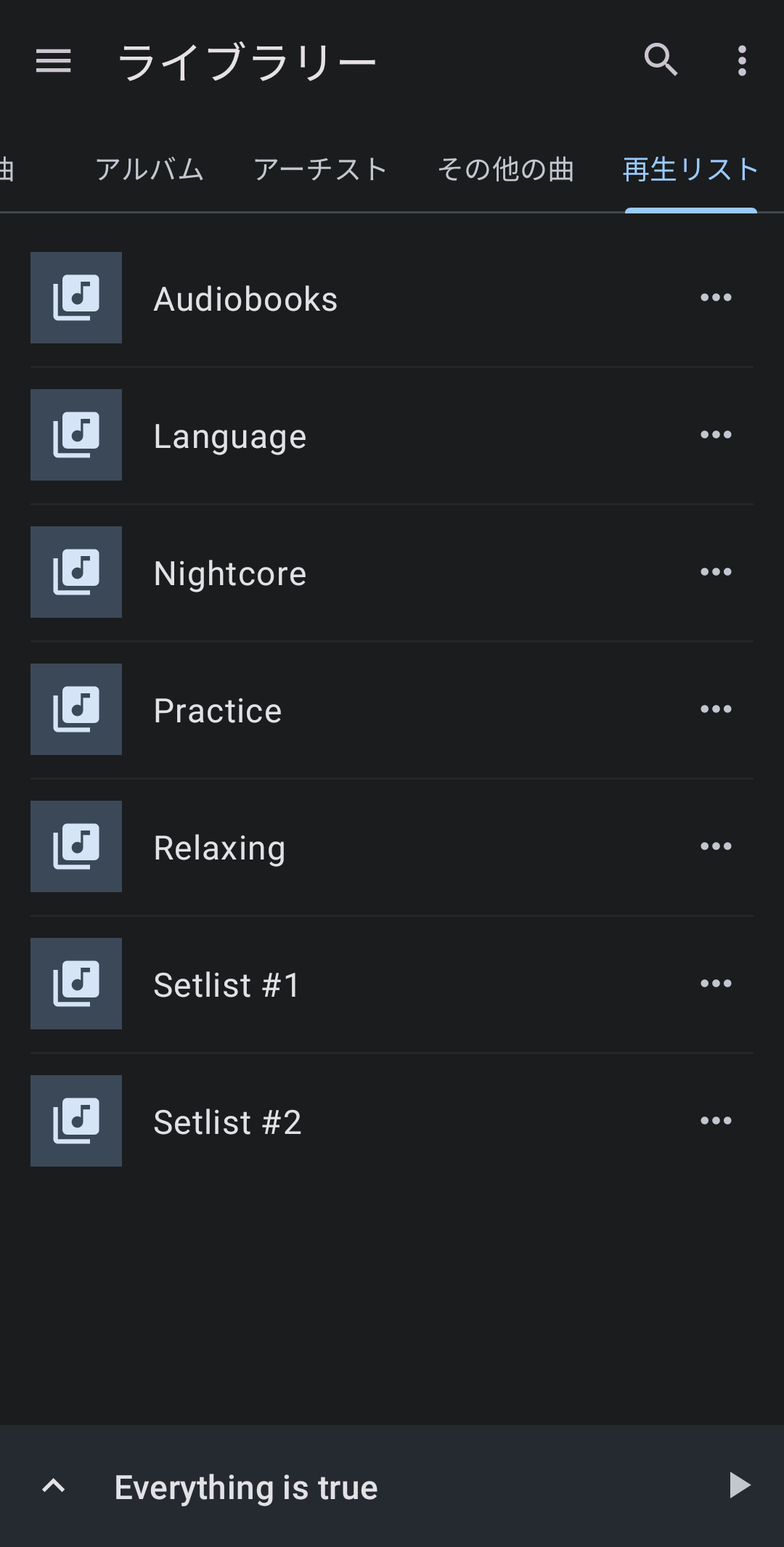
Task: Open the Nightcore playlist
Action: coord(392,572)
